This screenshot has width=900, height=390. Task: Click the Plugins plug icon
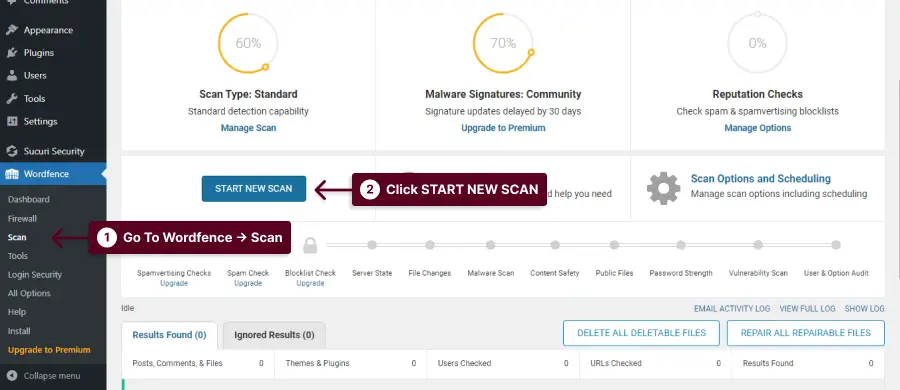click(12, 53)
